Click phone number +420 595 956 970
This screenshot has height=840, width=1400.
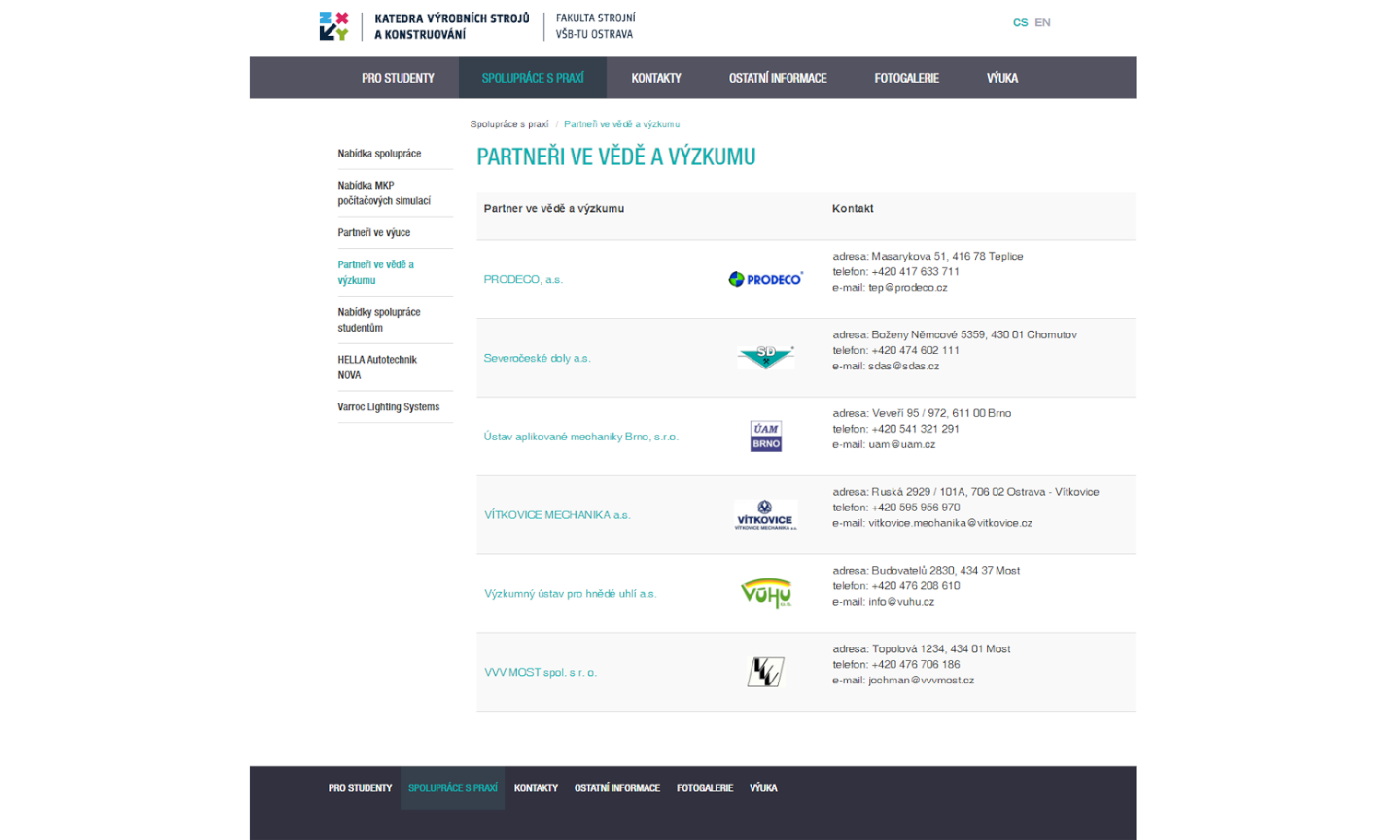click(915, 507)
